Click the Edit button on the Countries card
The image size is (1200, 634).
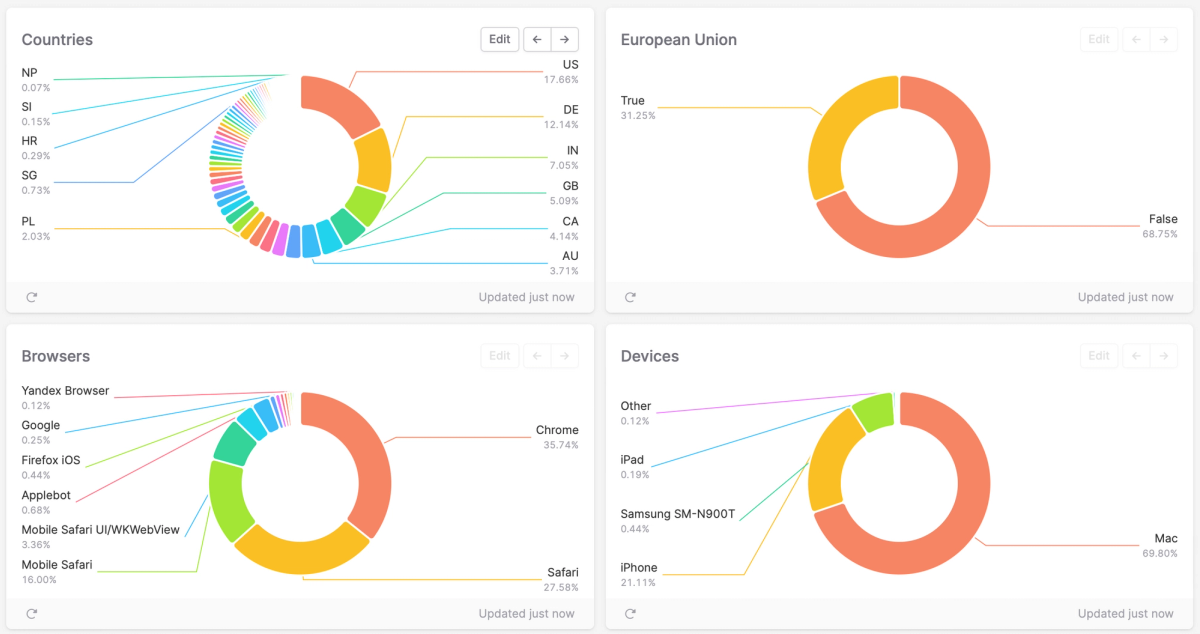tap(499, 39)
